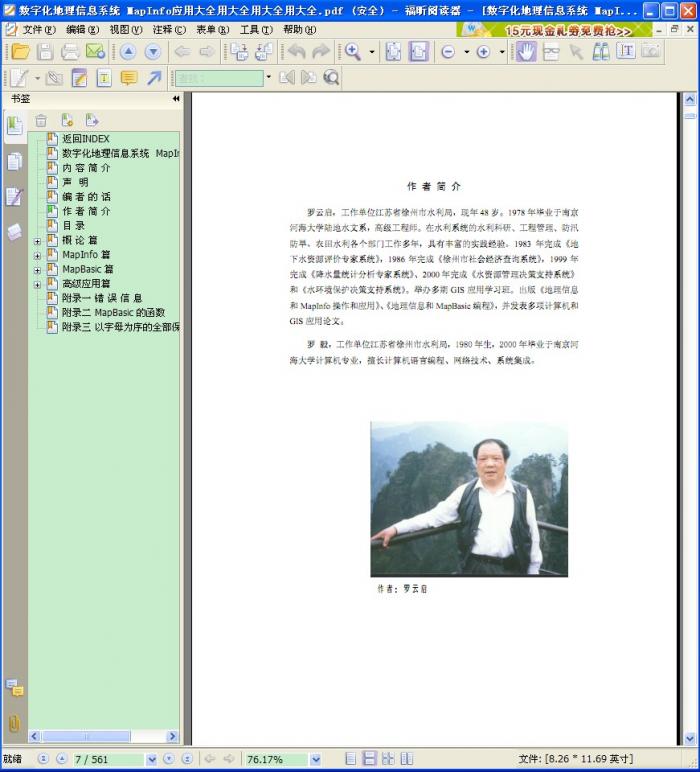Expand the MapInfo 篇 bookmark node
Screen dimensions: 700x772
pyautogui.click(x=38, y=255)
